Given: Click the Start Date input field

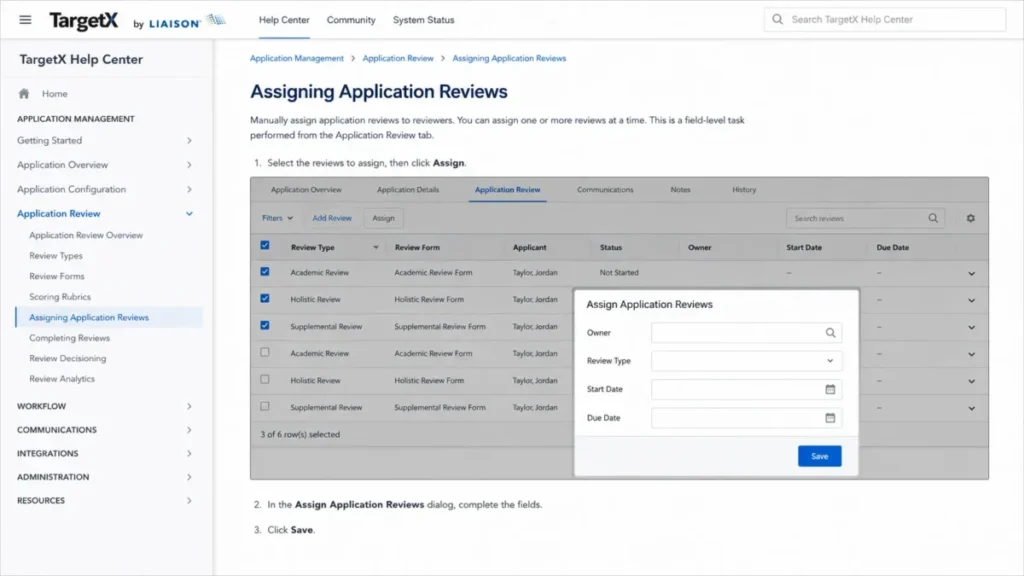Looking at the screenshot, I should [x=746, y=389].
